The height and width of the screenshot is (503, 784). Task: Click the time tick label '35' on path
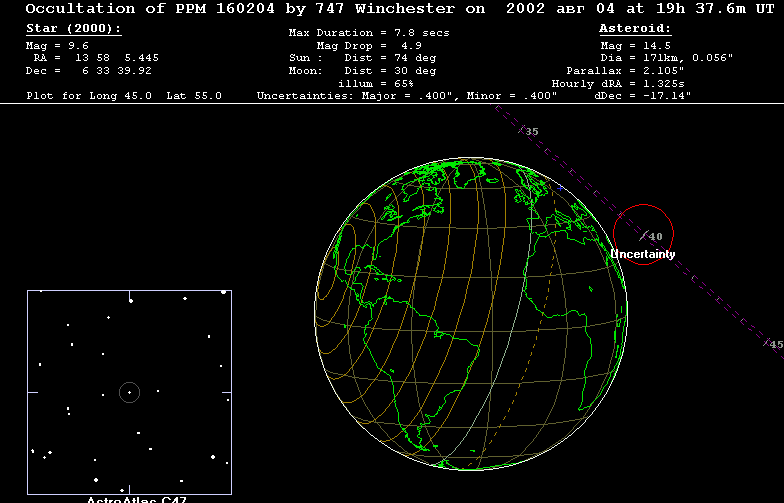[532, 132]
